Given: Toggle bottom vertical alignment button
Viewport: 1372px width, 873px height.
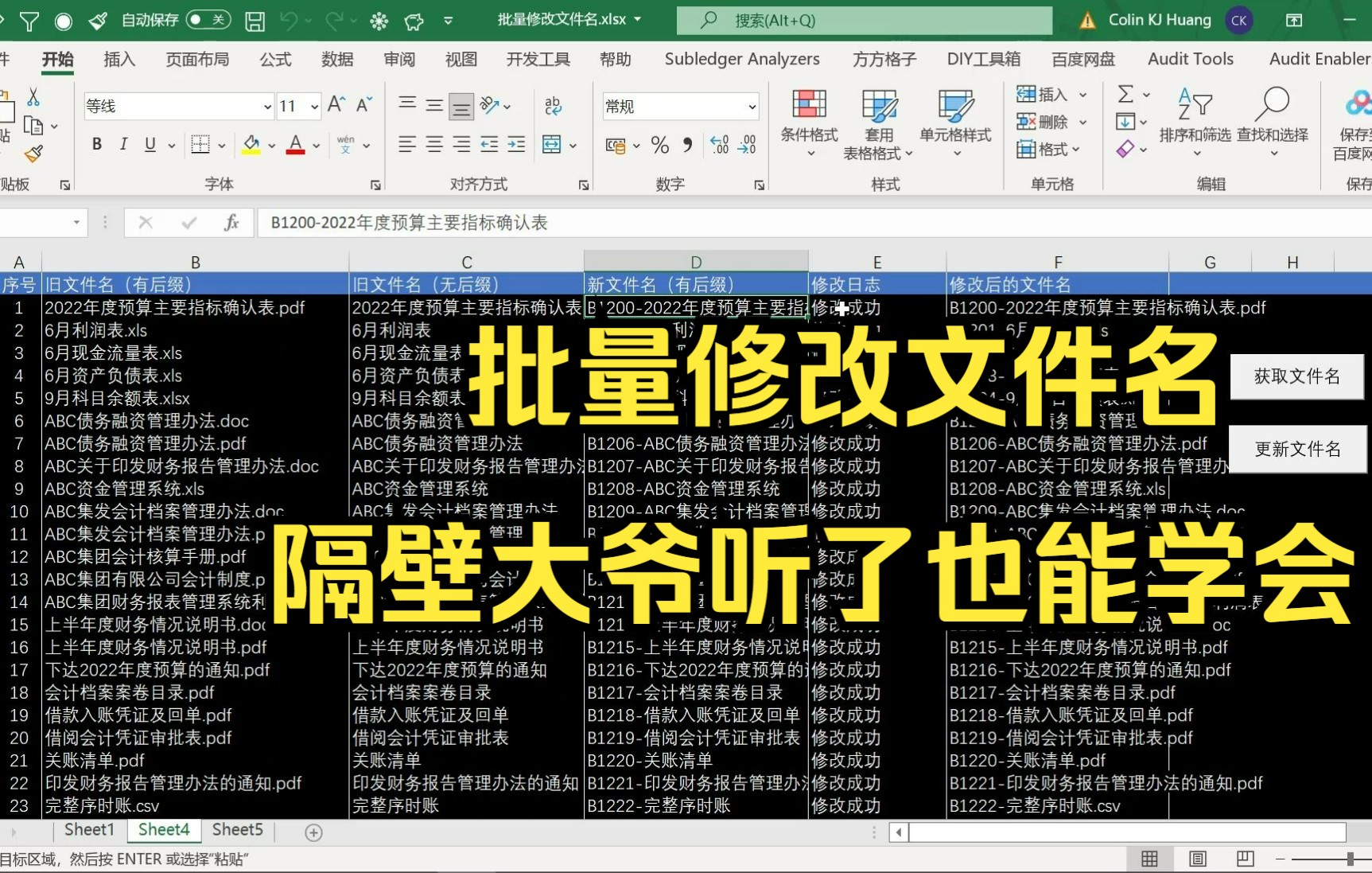Looking at the screenshot, I should click(461, 106).
